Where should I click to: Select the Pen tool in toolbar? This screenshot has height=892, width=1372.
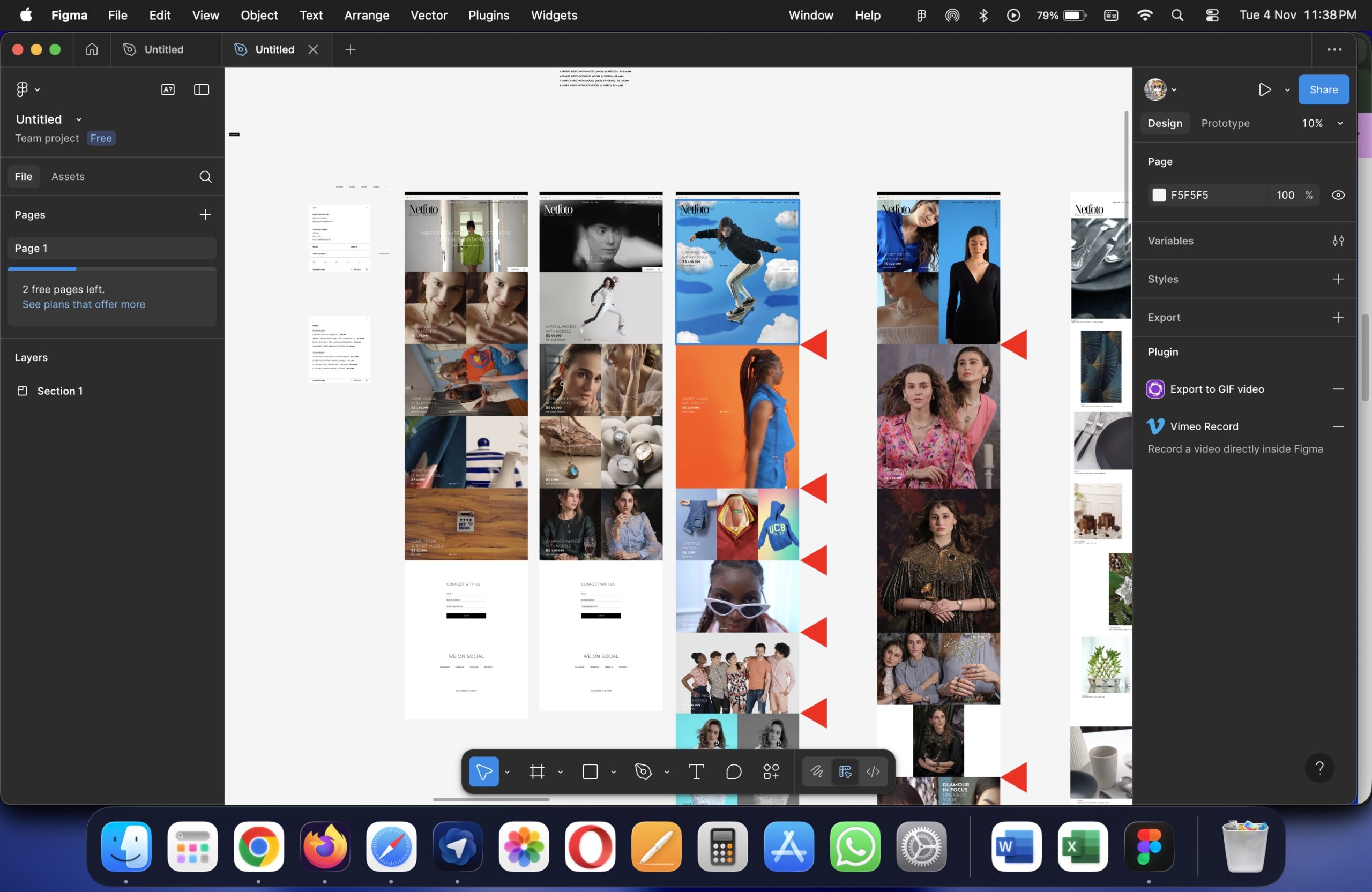(643, 771)
